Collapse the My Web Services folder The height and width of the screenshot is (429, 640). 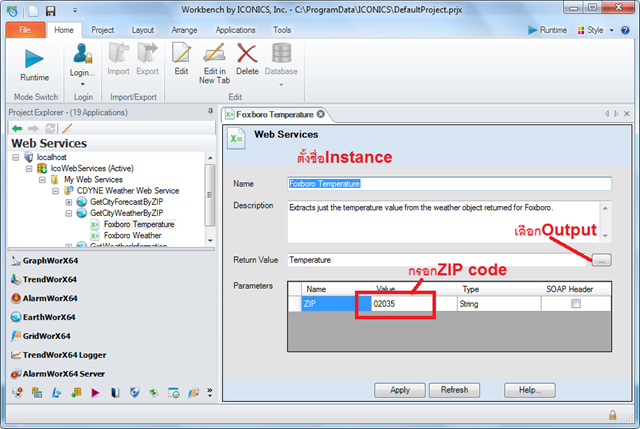coord(42,180)
